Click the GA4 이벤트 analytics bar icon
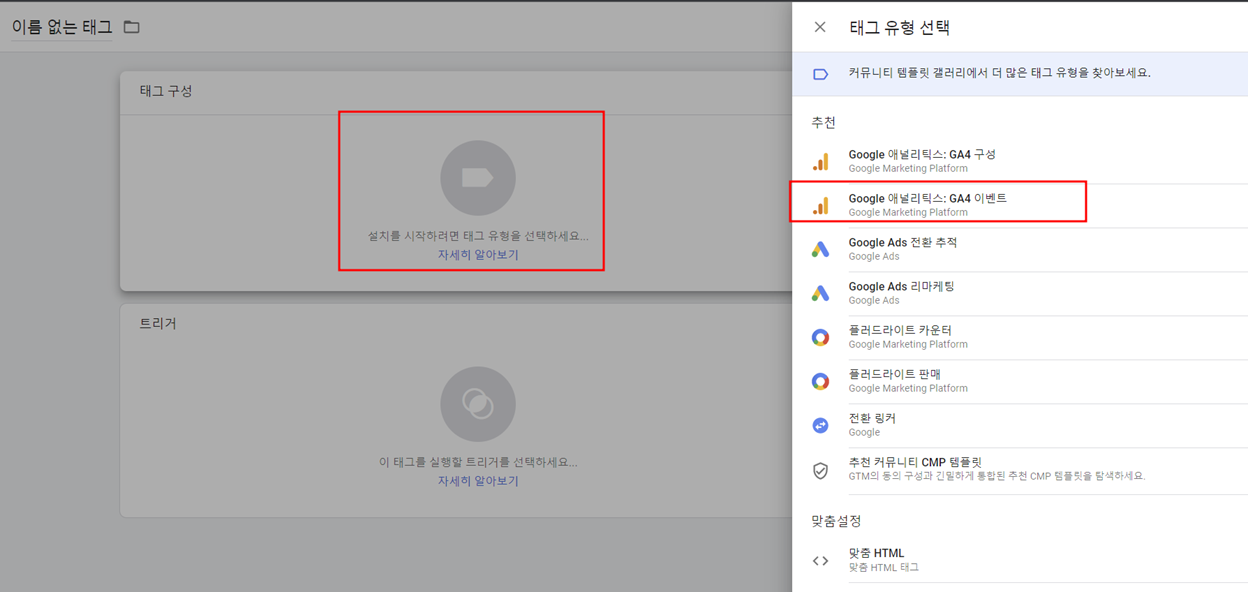The image size is (1248, 592). [820, 205]
